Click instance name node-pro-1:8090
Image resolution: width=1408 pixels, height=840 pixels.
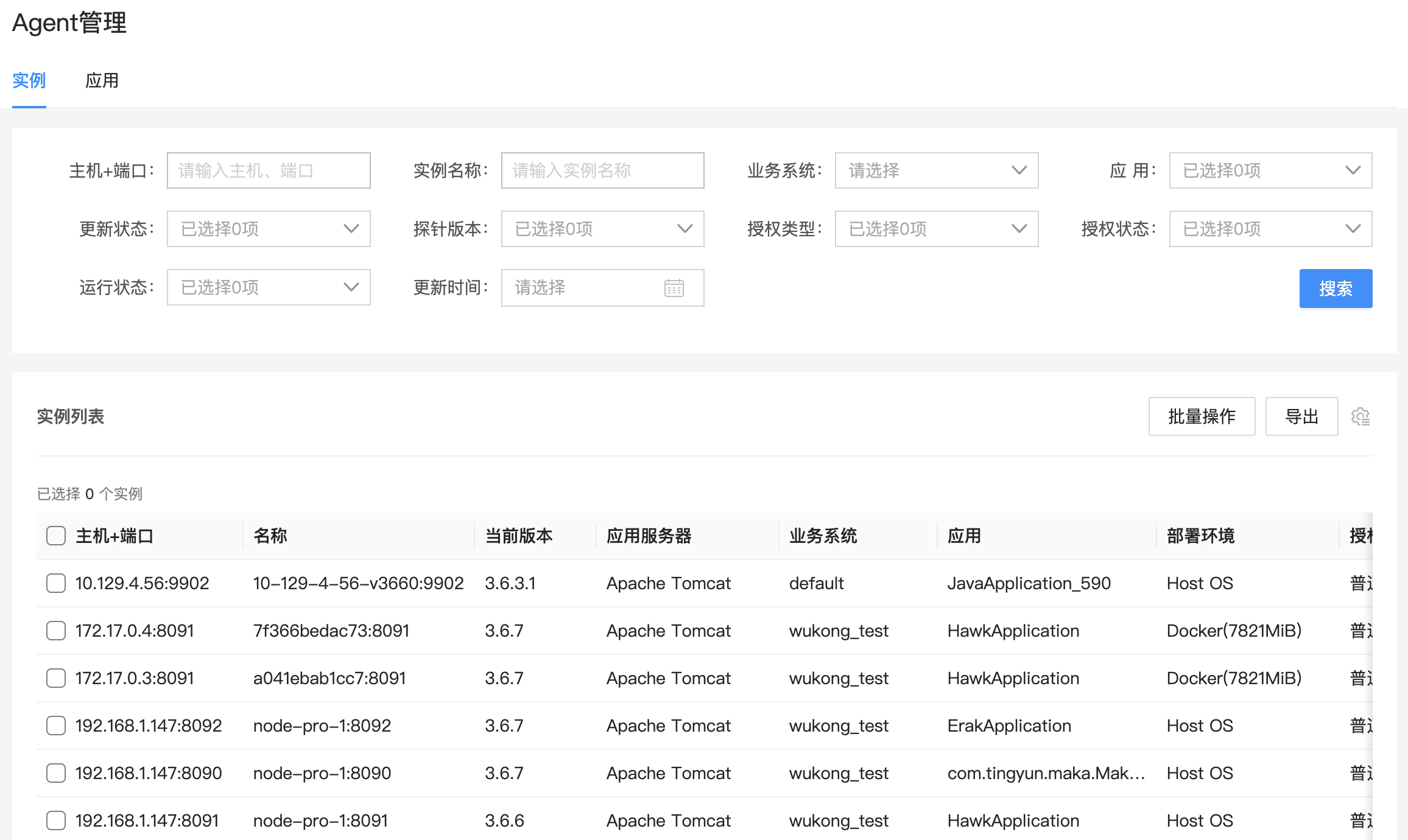tap(322, 773)
